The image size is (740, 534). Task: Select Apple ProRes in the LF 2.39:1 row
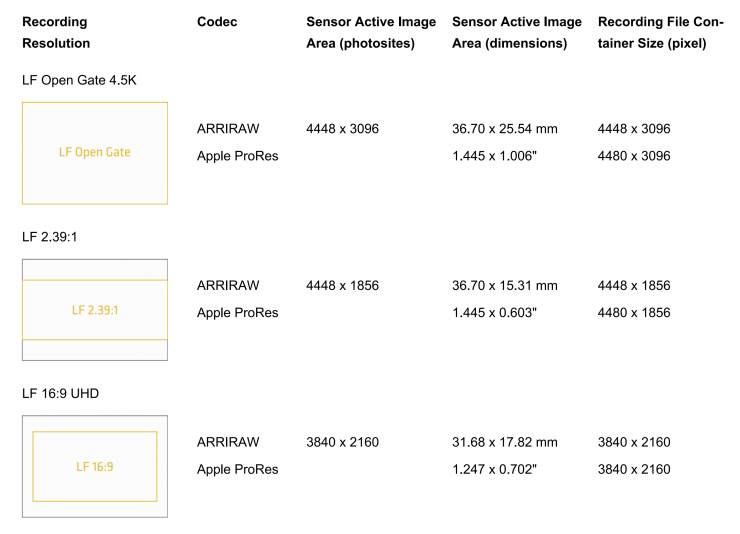[x=237, y=313]
